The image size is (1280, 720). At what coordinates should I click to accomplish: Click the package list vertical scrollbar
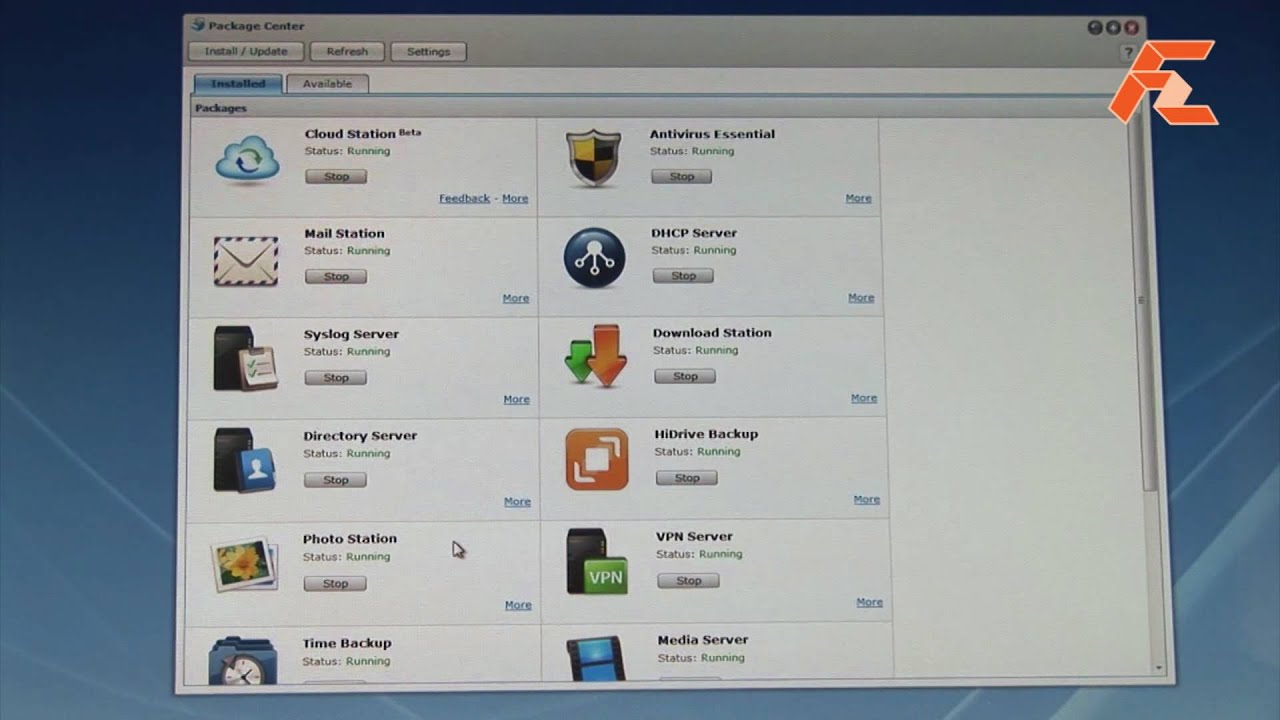(x=1142, y=300)
